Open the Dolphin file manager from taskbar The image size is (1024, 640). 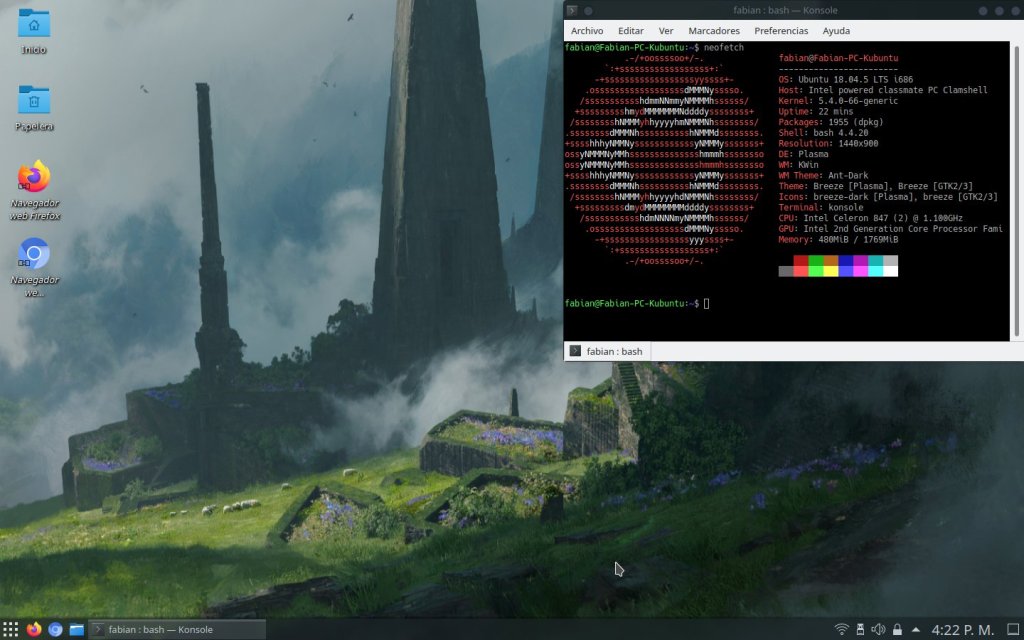[76, 629]
